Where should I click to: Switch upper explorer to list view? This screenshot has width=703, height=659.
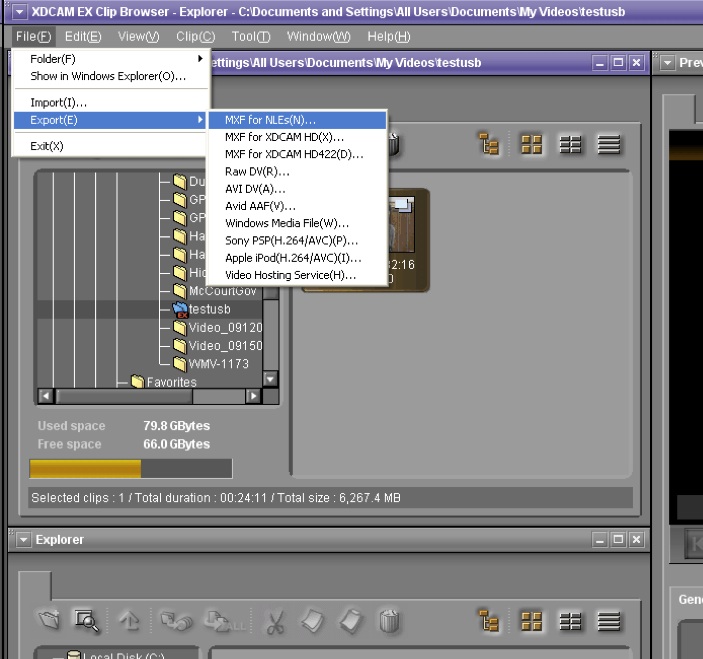[x=609, y=144]
